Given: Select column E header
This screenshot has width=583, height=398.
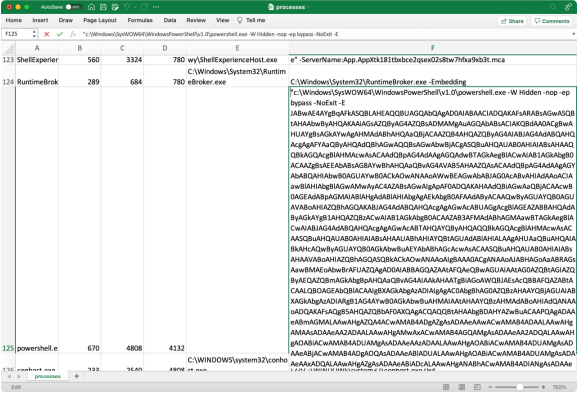Looking at the screenshot, I should click(x=237, y=48).
